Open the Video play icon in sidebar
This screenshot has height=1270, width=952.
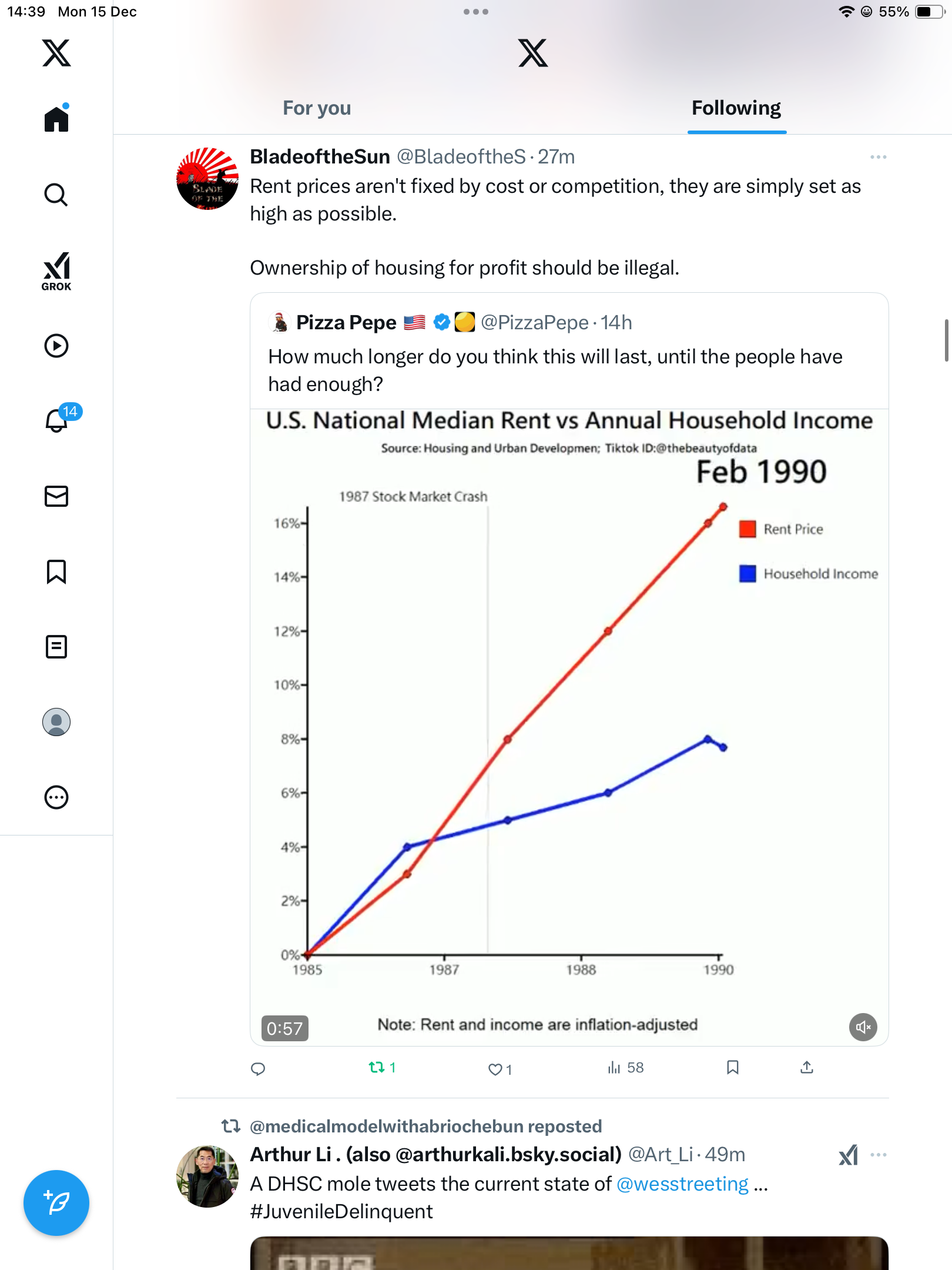pyautogui.click(x=56, y=346)
